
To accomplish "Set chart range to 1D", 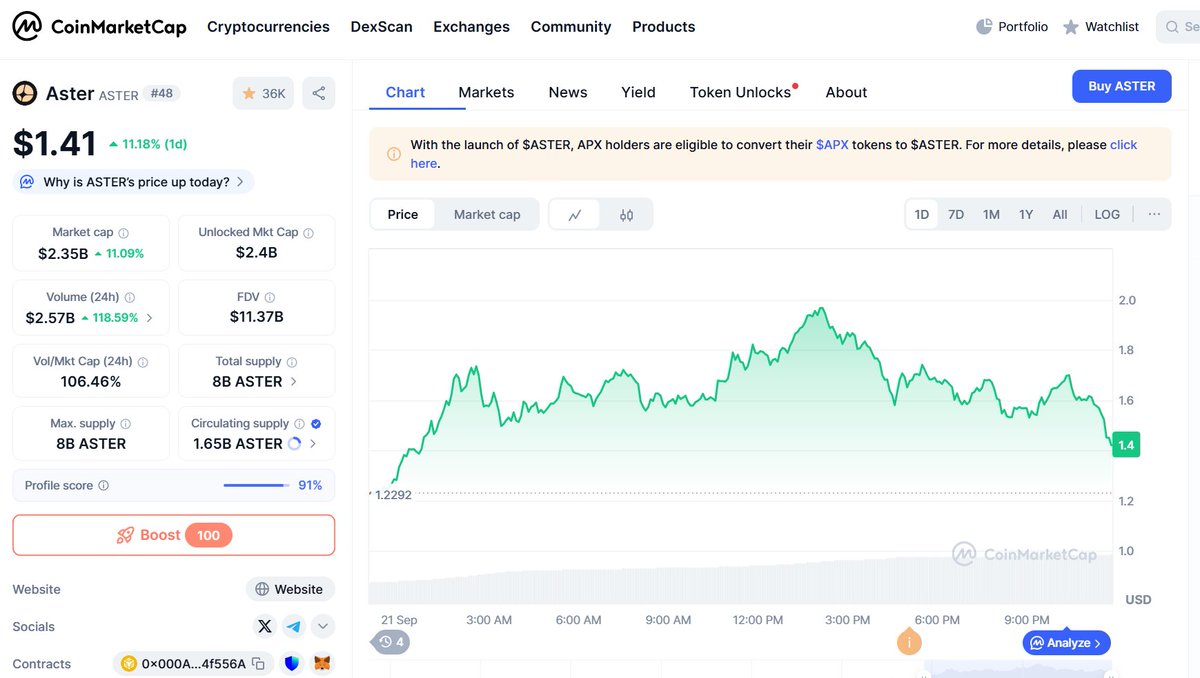I will pyautogui.click(x=922, y=214).
